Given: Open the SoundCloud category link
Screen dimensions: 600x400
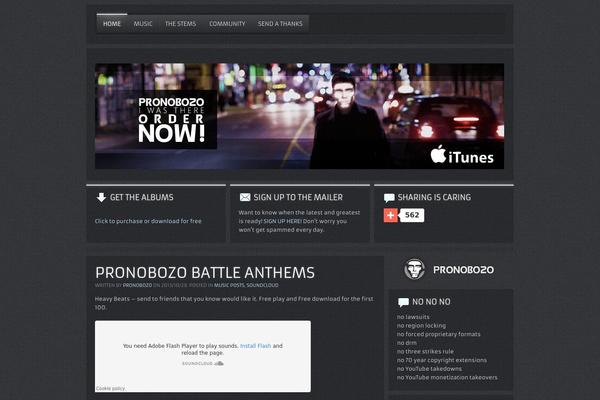Looking at the screenshot, I should click(262, 286).
